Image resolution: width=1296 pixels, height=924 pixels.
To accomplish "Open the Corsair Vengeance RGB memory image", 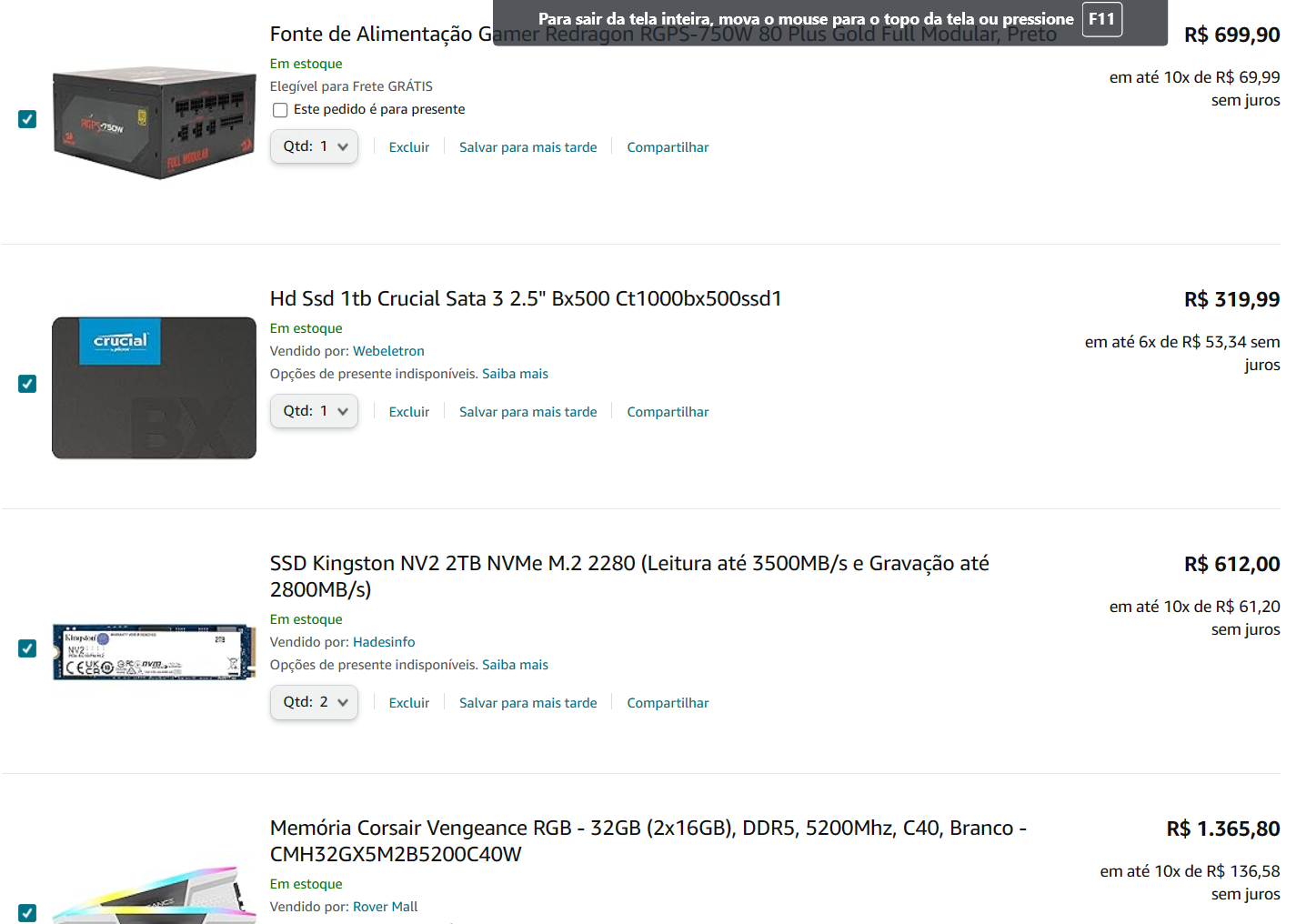I will pyautogui.click(x=154, y=895).
